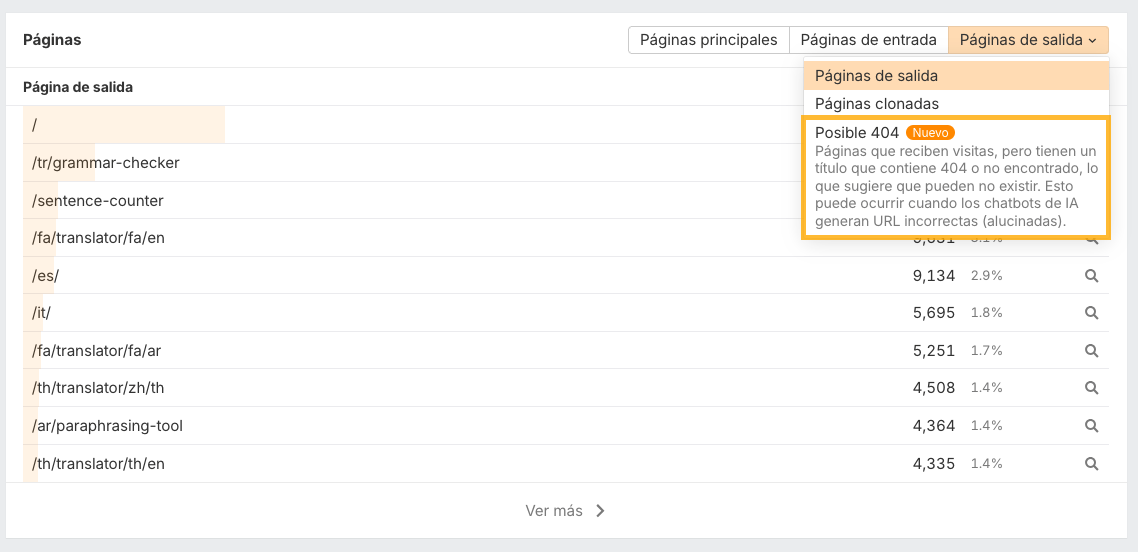Select Páginas de salida in the dropdown list
The image size is (1138, 552).
876,76
